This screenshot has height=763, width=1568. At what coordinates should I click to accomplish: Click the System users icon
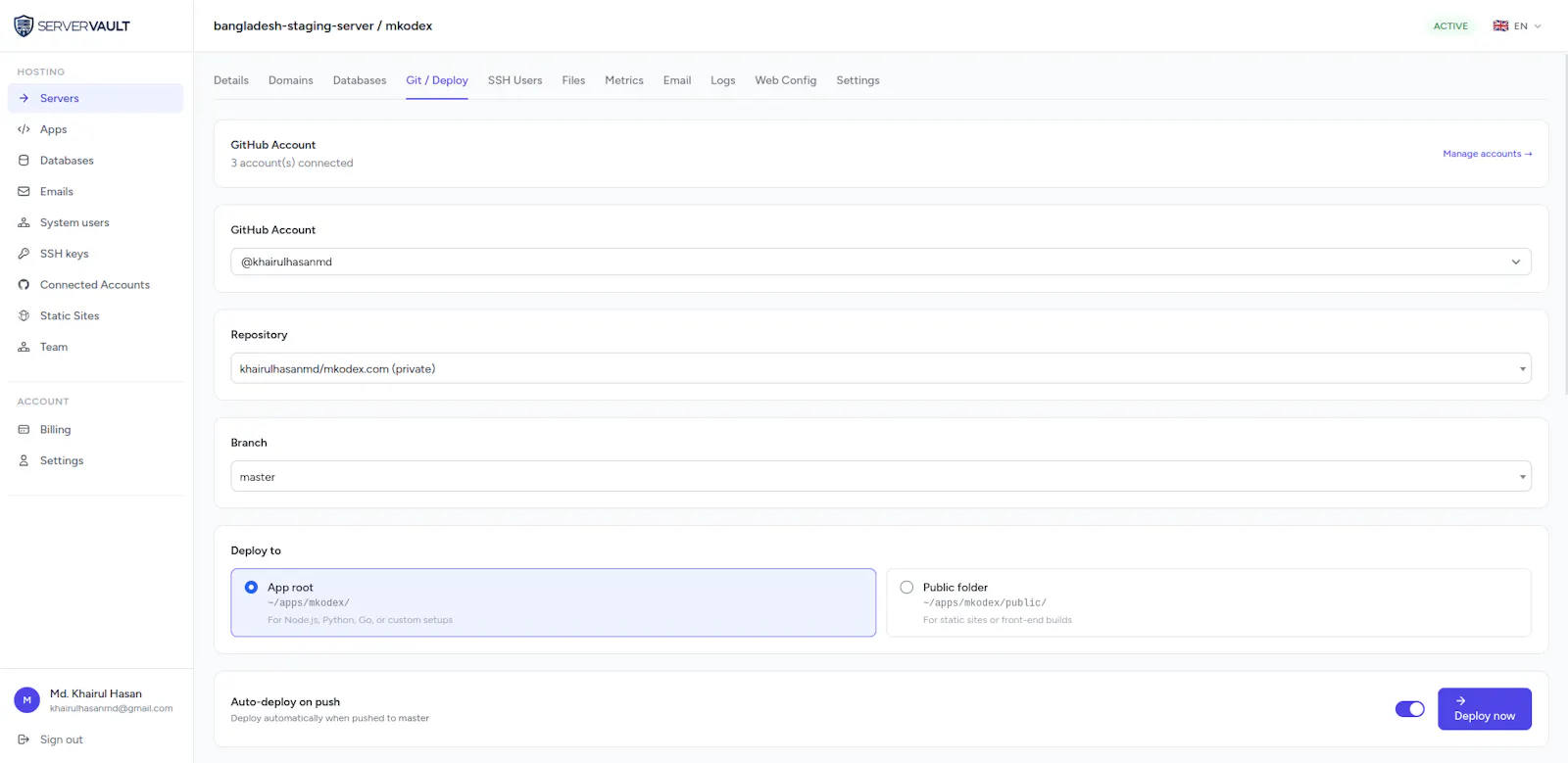pos(24,222)
